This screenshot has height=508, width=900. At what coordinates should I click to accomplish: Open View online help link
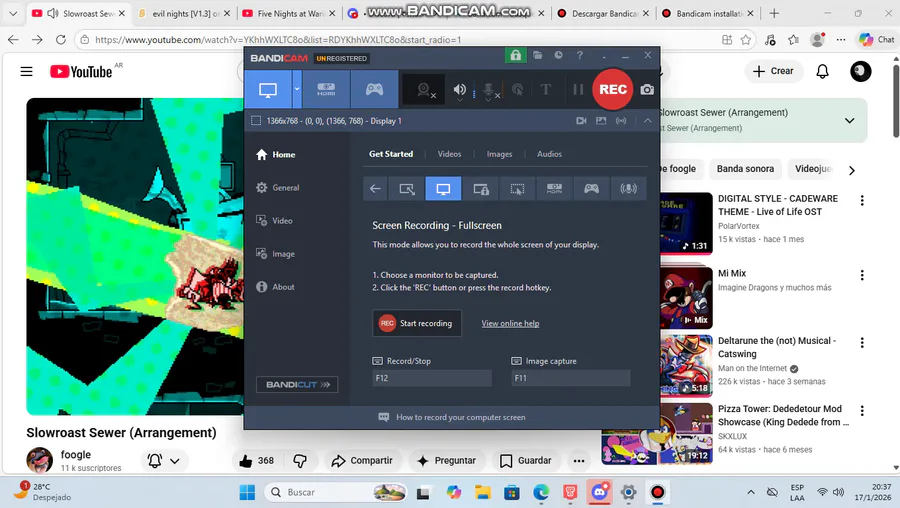tap(510, 323)
